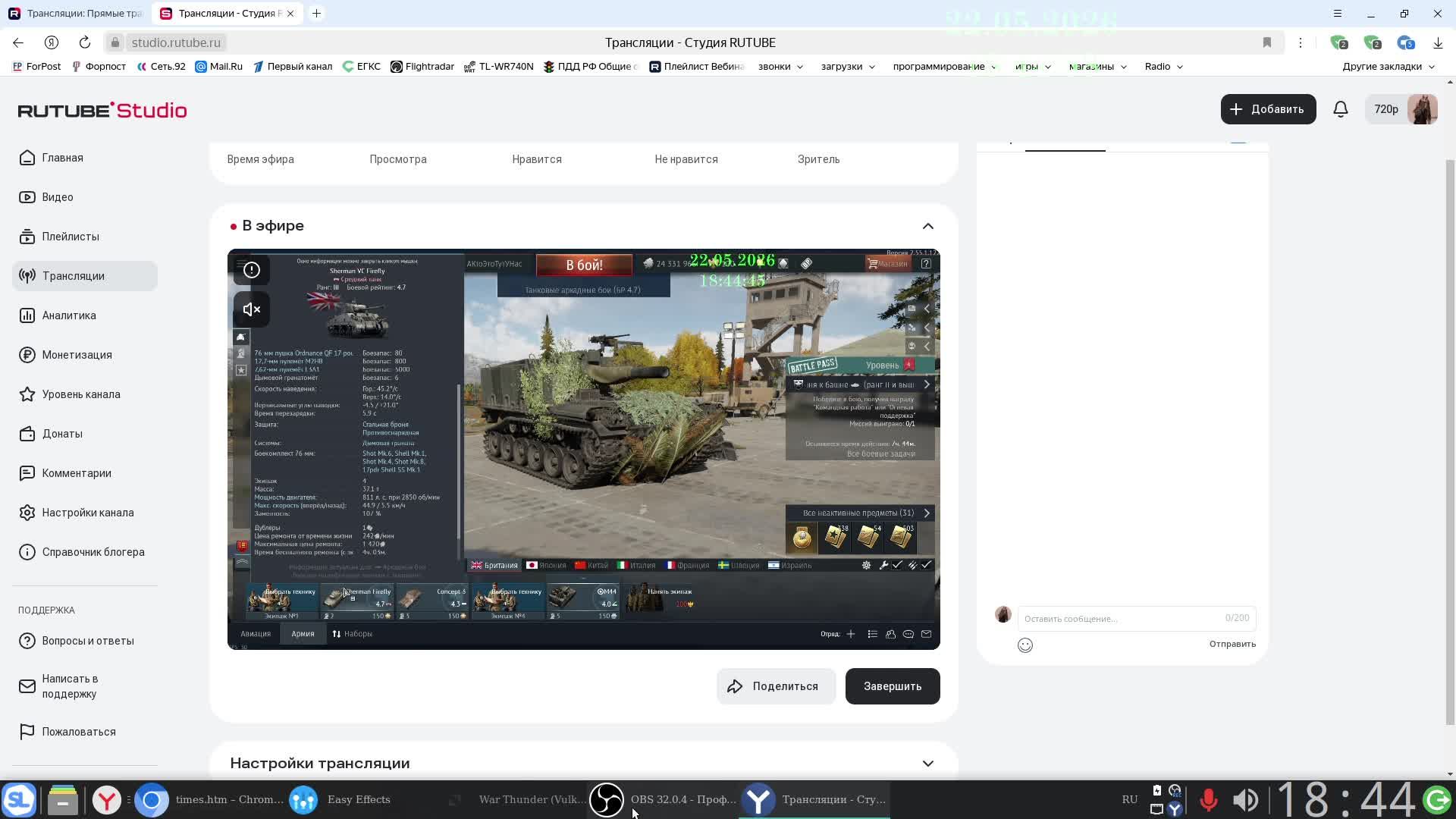Click Отправить to send the chat message
The image size is (1456, 819).
coord(1232,644)
